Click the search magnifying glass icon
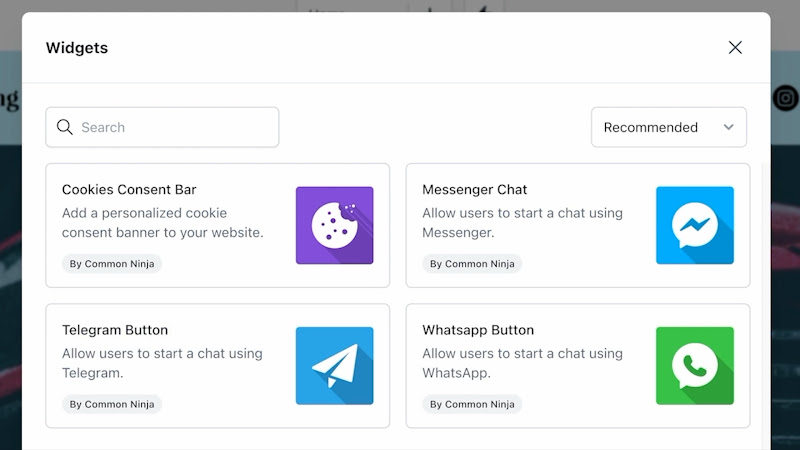Screen dimensions: 800x450 click(65, 127)
